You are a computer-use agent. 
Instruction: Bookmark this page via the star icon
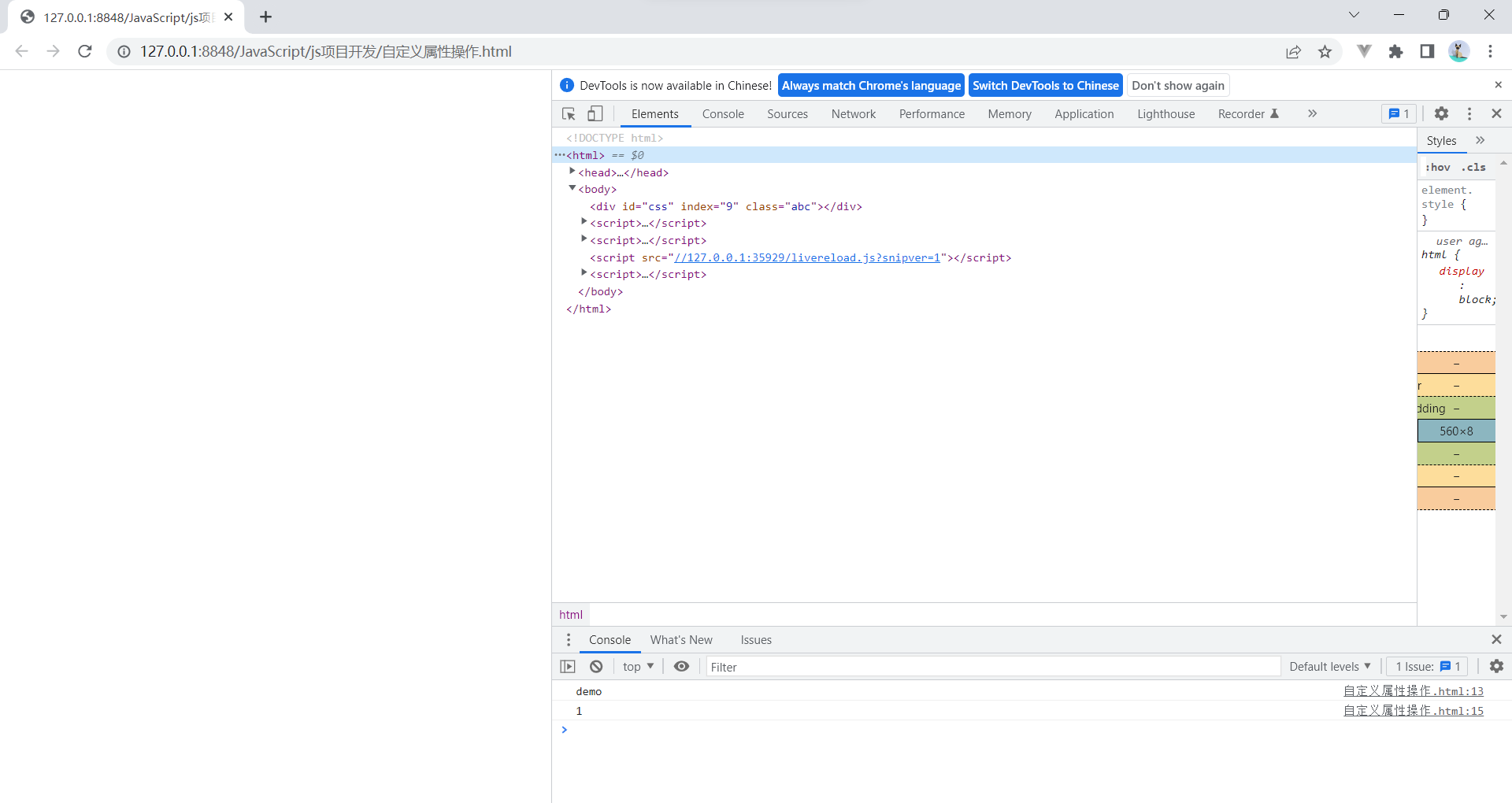(1325, 51)
